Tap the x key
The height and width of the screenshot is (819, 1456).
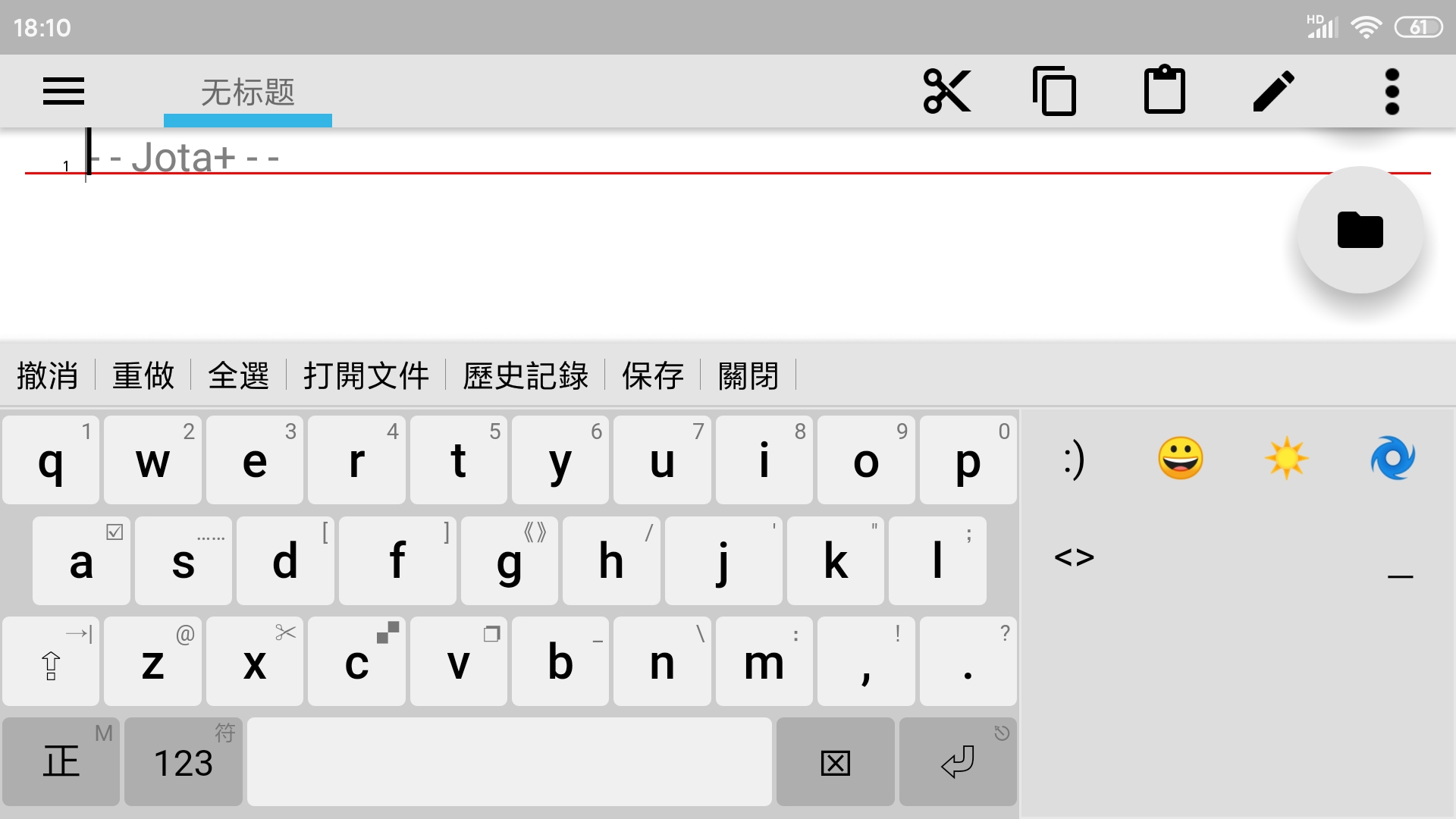coord(255,662)
